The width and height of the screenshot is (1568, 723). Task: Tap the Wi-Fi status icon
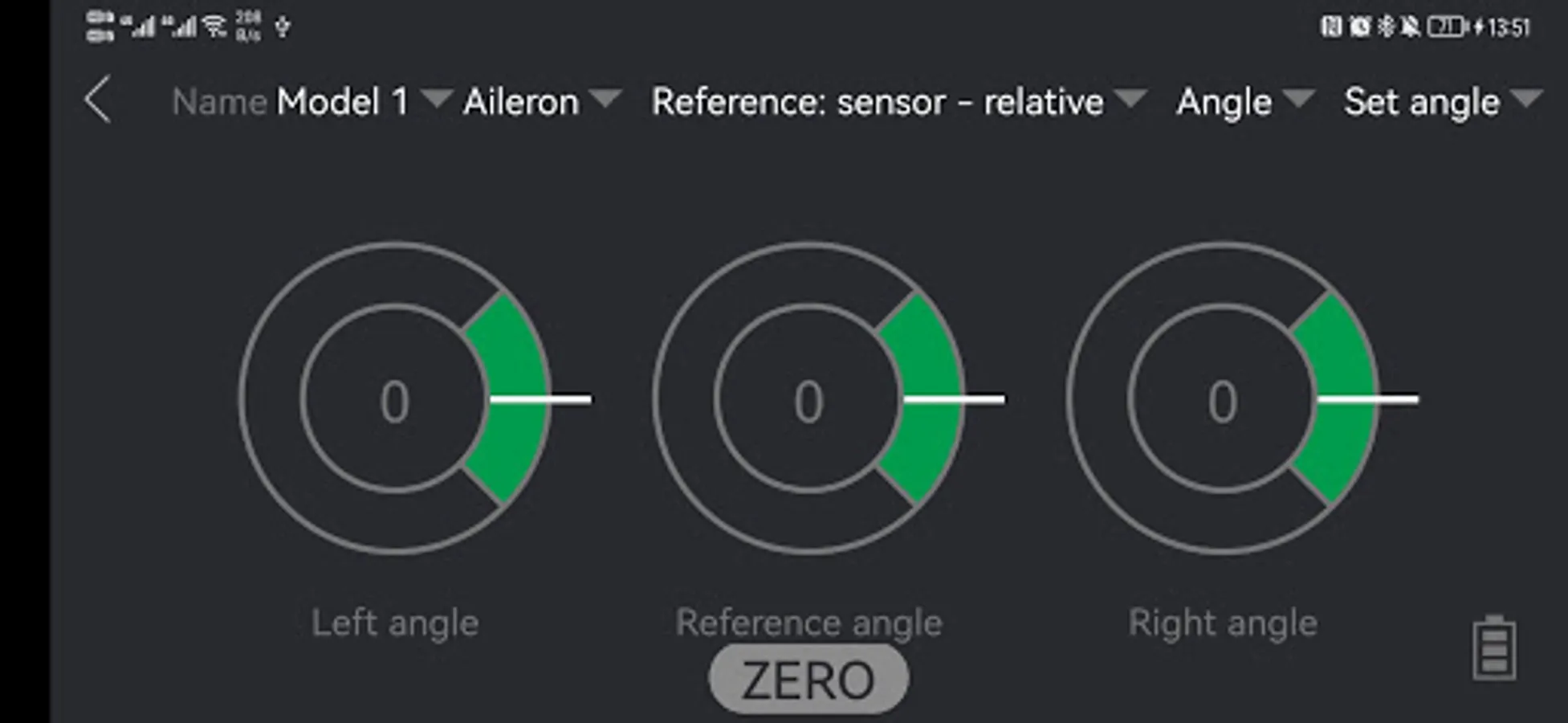click(x=214, y=27)
